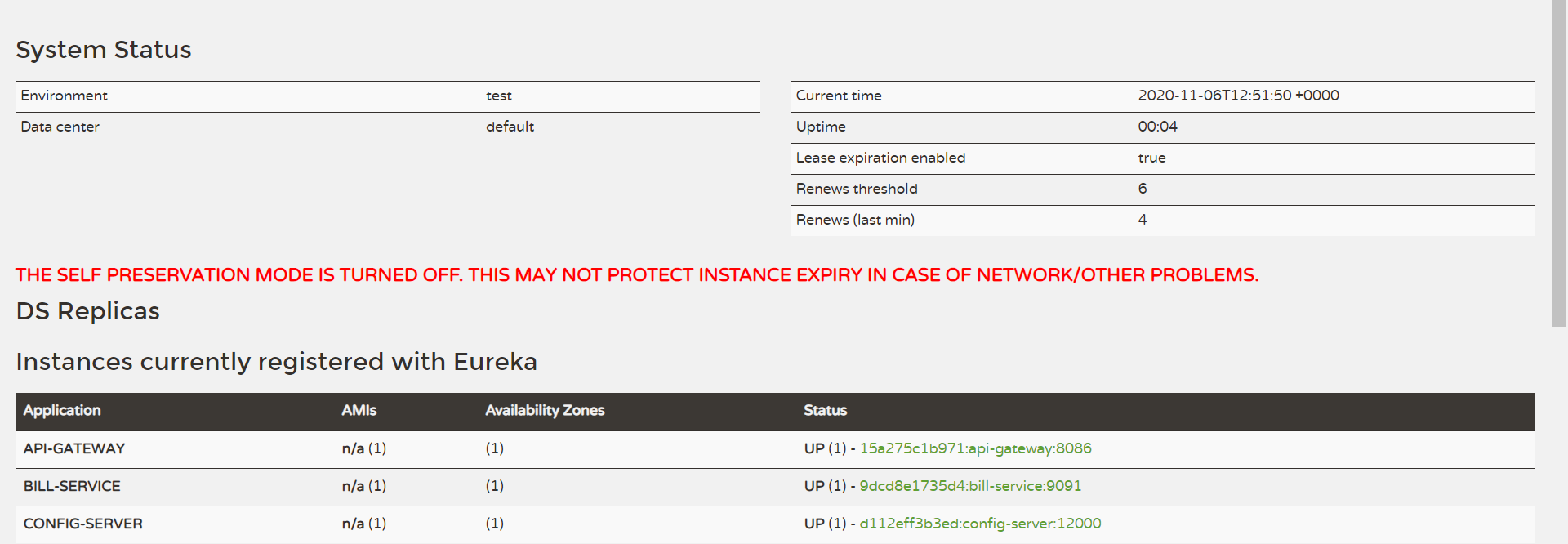Click the Instances currently registered with Eureka heading
1568x544 pixels.
[277, 362]
